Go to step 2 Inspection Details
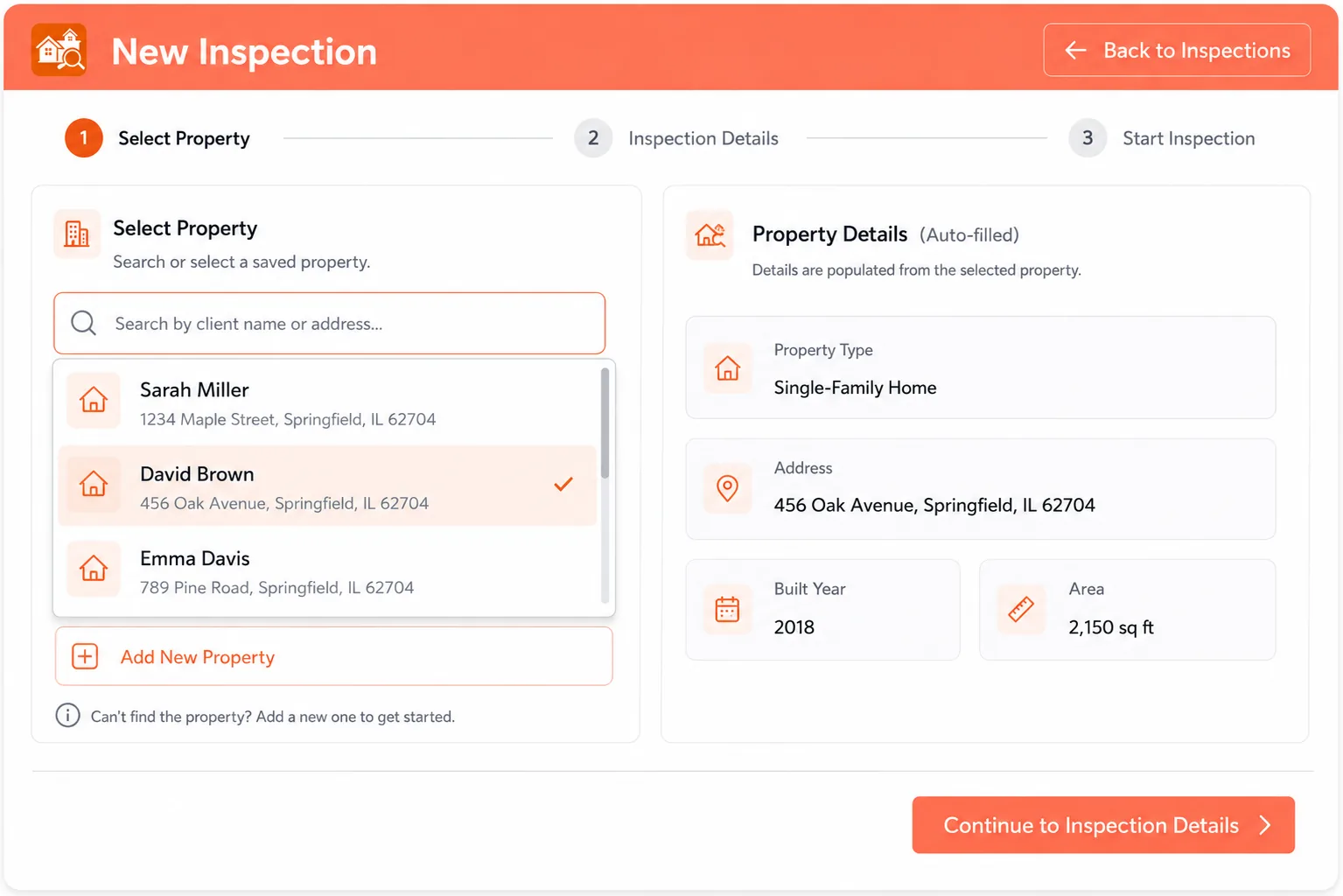 [x=676, y=138]
